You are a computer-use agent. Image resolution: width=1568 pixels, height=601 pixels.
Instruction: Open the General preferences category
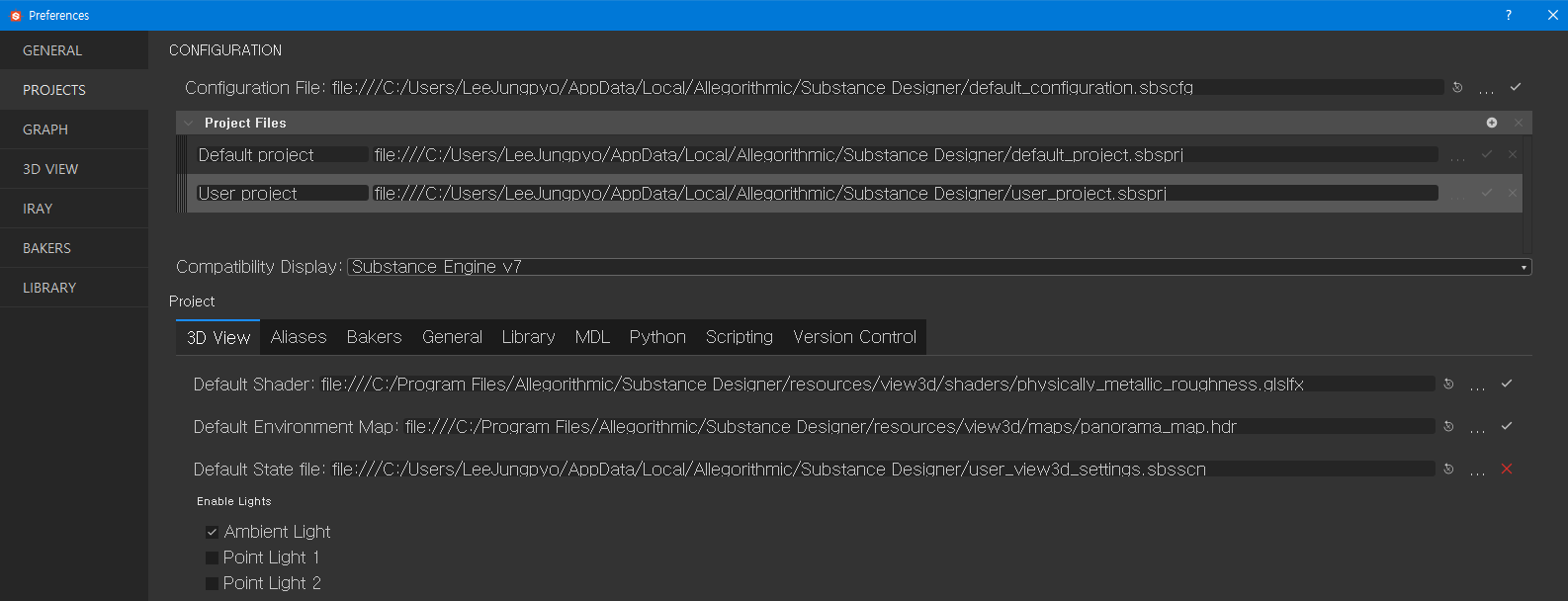coord(74,50)
